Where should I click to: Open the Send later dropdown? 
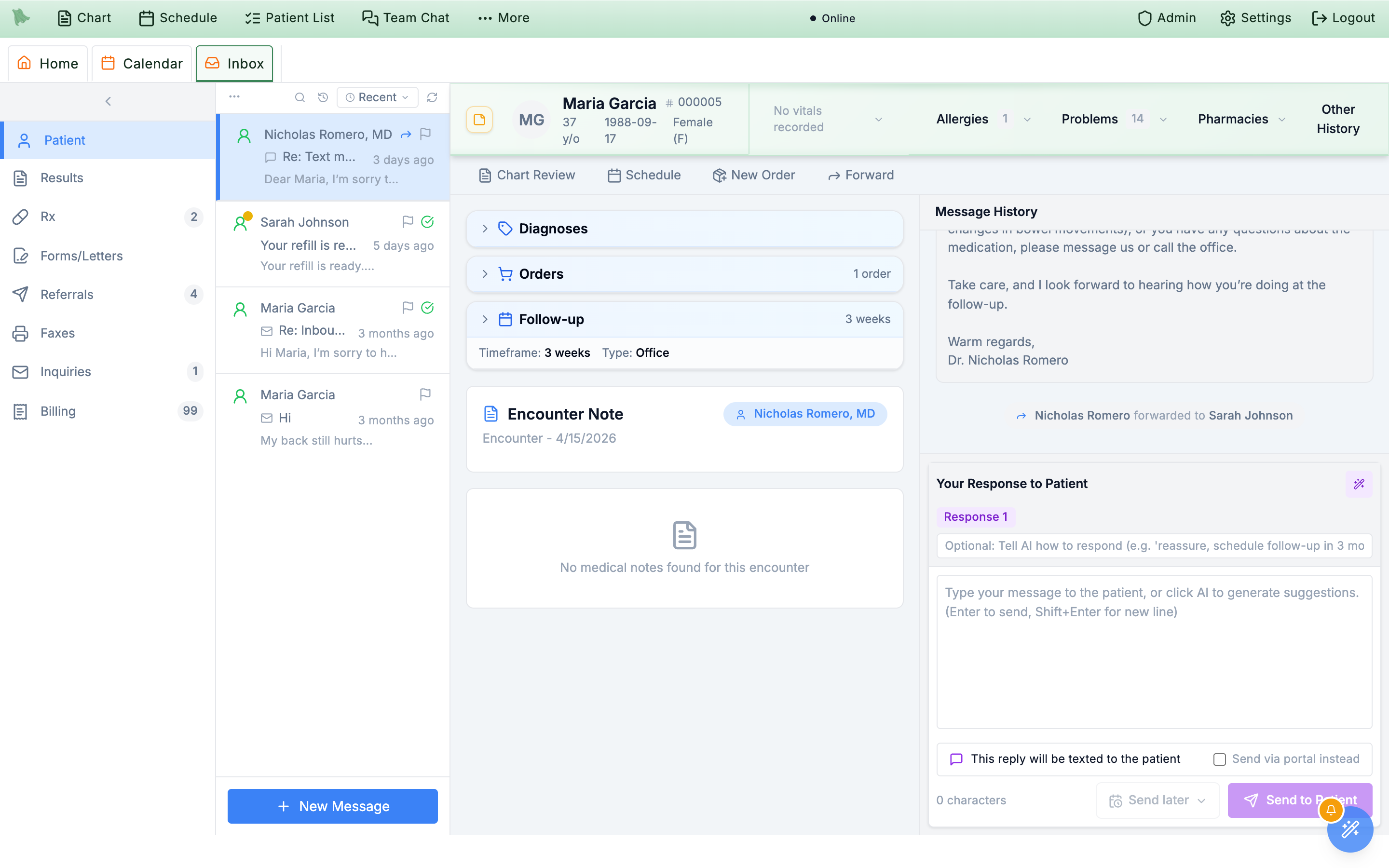click(x=1157, y=800)
